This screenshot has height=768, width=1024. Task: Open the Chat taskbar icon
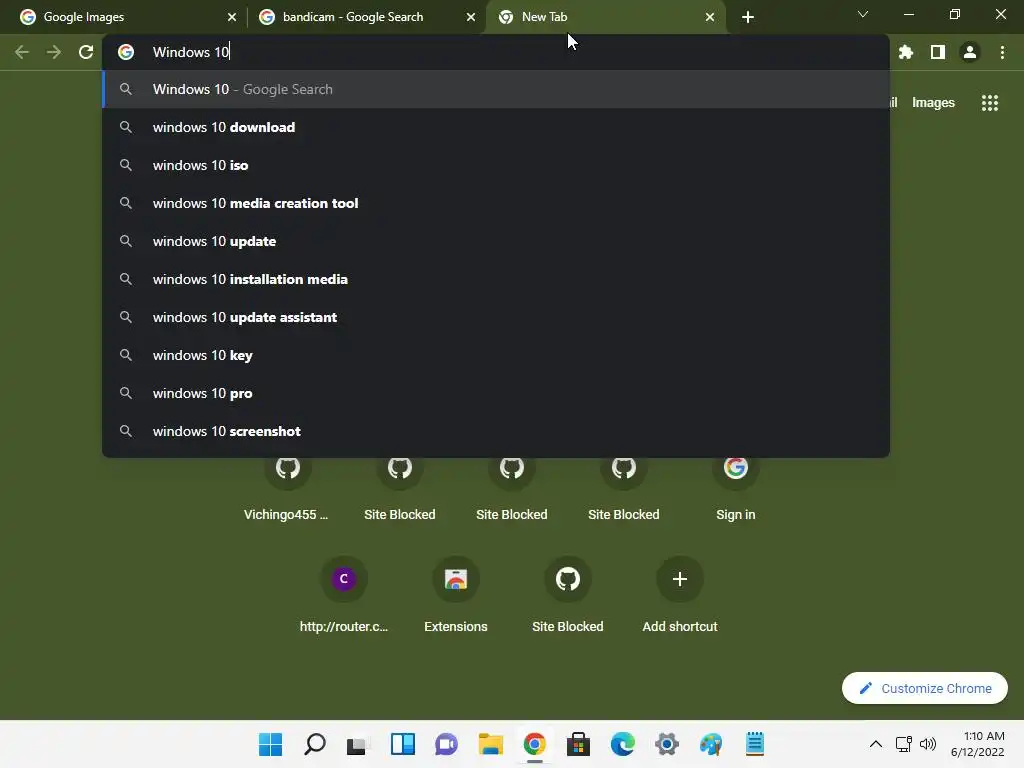tap(447, 744)
